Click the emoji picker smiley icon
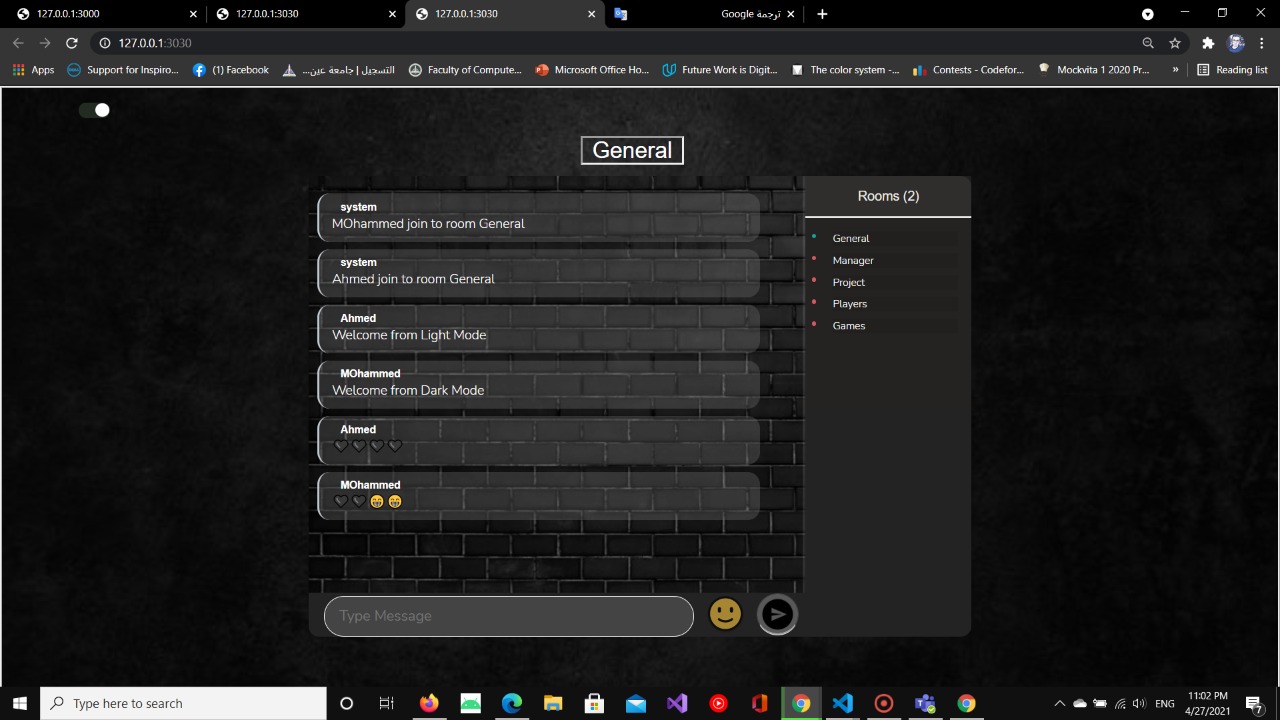Image resolution: width=1280 pixels, height=720 pixels. point(725,614)
